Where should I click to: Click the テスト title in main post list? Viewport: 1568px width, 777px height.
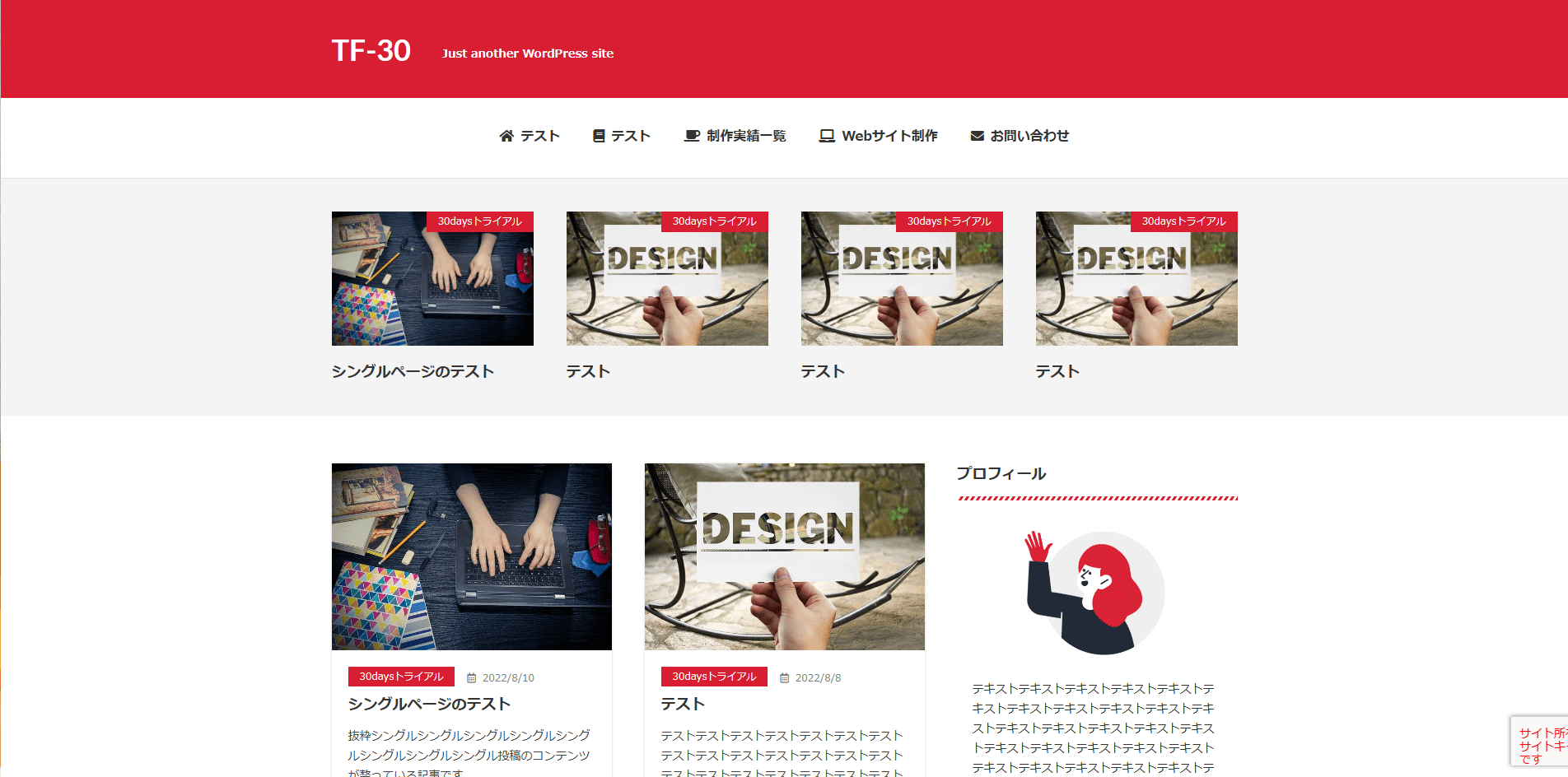pos(683,704)
